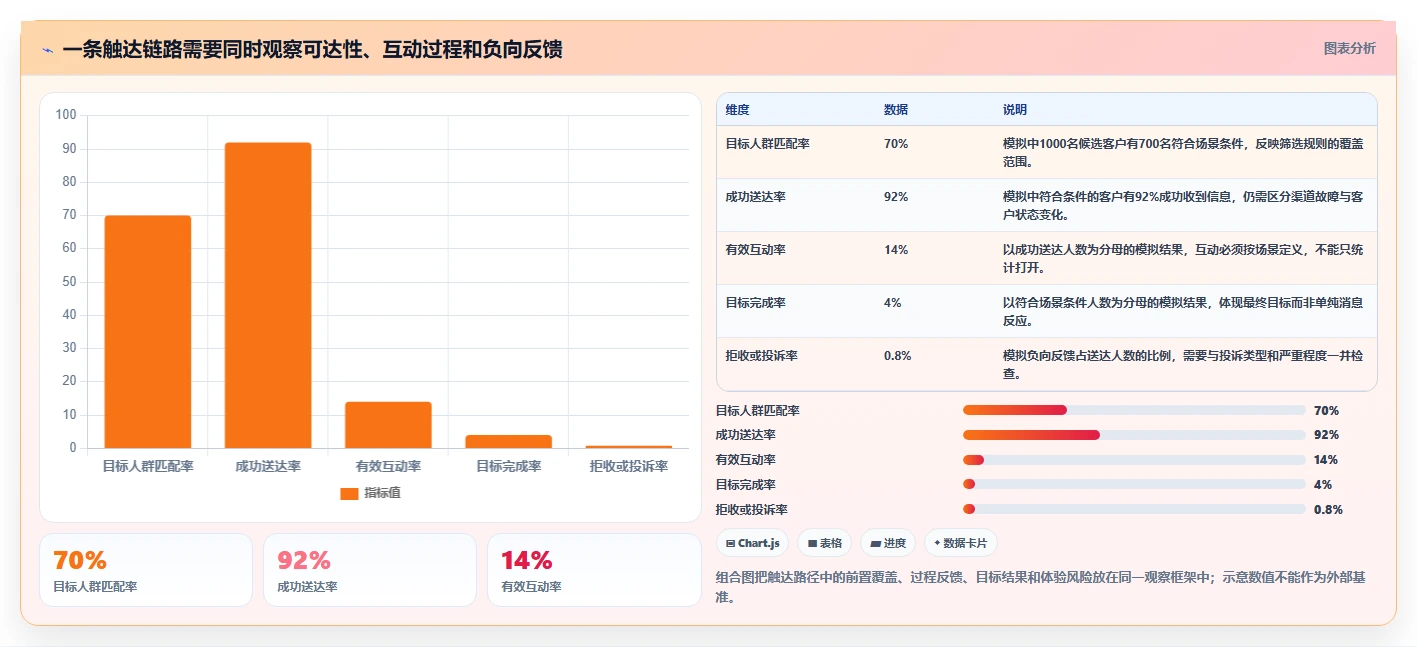Select the Chart.js chip
Screen dimensions: 1417x647
point(752,543)
